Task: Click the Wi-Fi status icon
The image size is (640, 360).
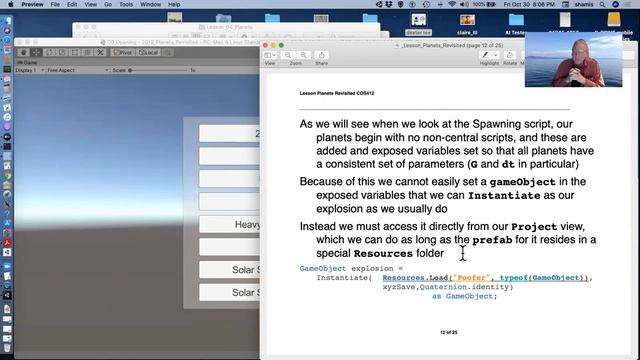Action: pos(452,4)
